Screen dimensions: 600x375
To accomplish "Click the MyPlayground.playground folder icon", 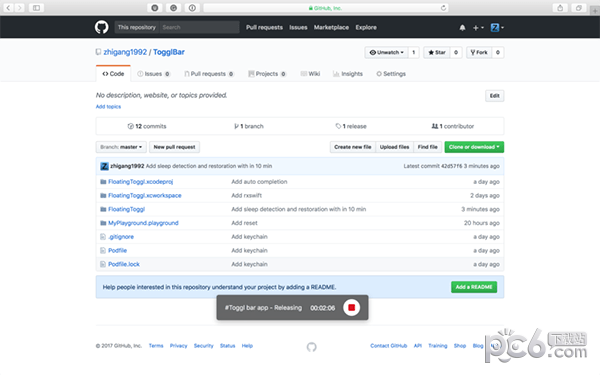I will coord(103,223).
